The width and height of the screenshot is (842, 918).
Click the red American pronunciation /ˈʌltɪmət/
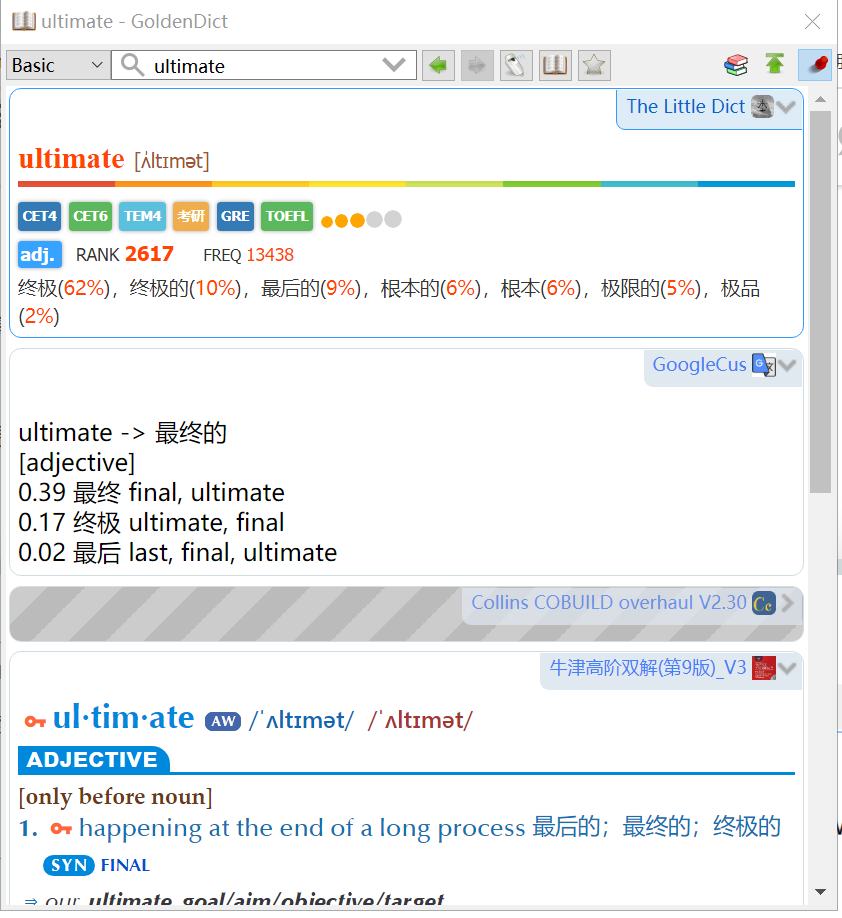point(420,720)
